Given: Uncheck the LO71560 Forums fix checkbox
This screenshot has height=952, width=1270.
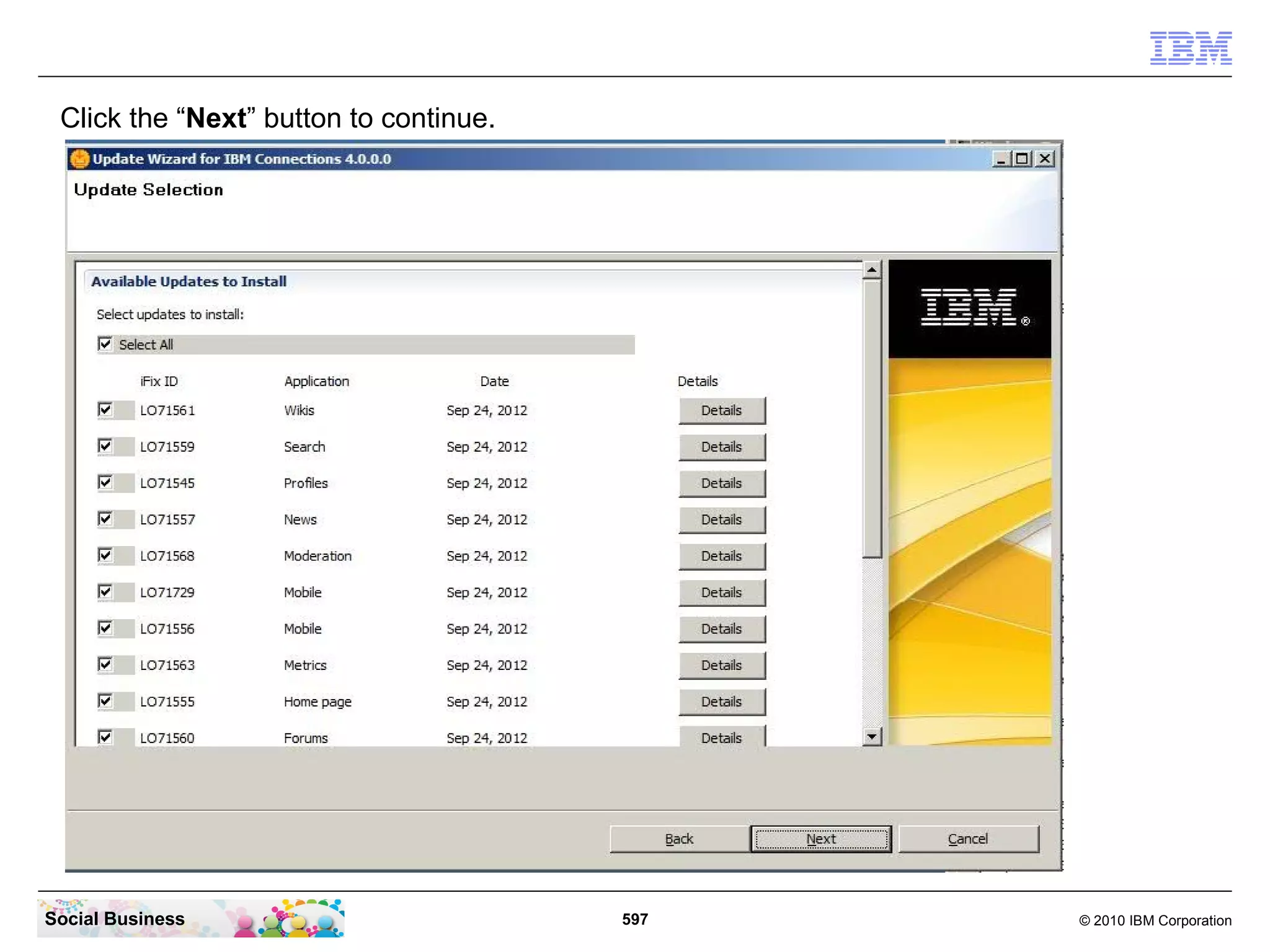Looking at the screenshot, I should [x=105, y=738].
